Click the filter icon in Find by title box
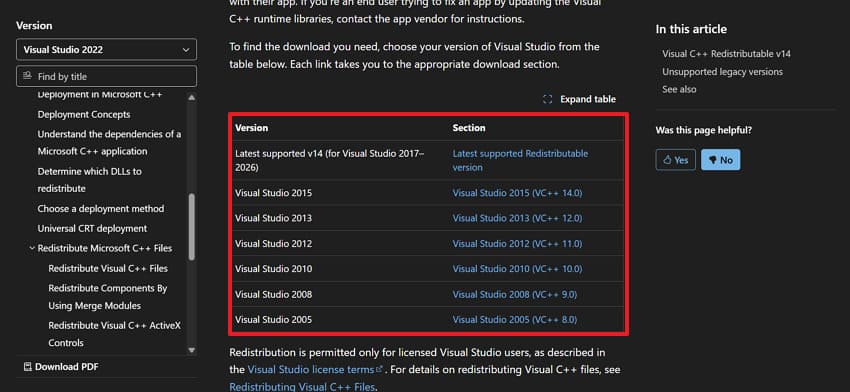 pyautogui.click(x=27, y=76)
